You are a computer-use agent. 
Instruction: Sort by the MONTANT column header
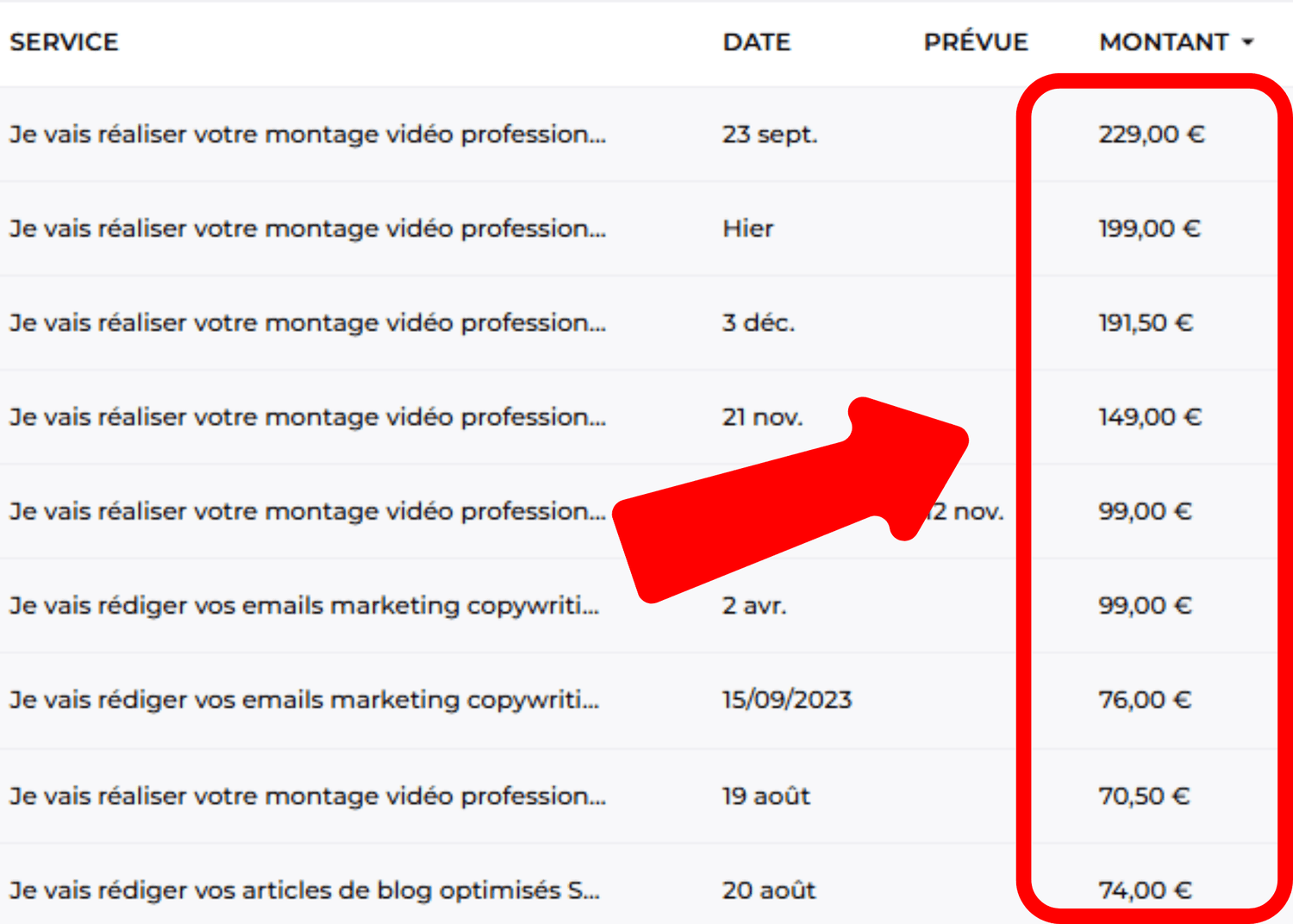[1164, 42]
